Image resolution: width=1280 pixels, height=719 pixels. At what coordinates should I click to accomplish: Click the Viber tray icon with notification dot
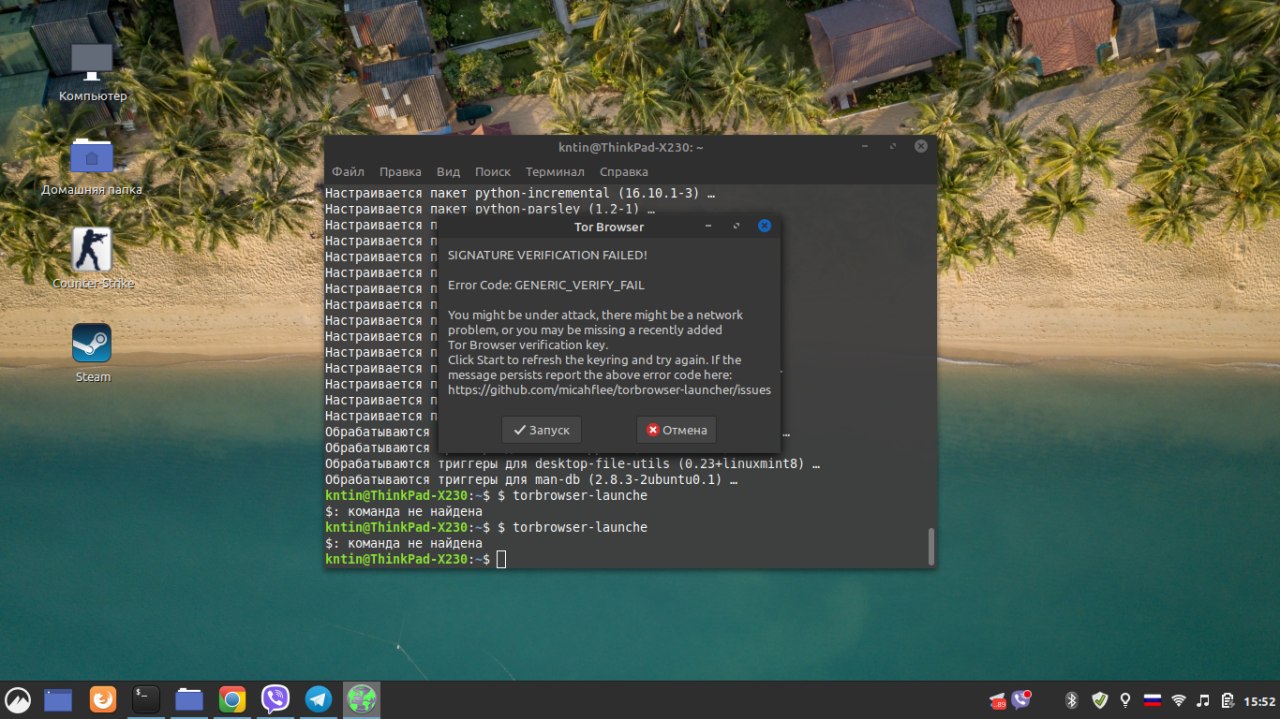pyautogui.click(x=1021, y=699)
